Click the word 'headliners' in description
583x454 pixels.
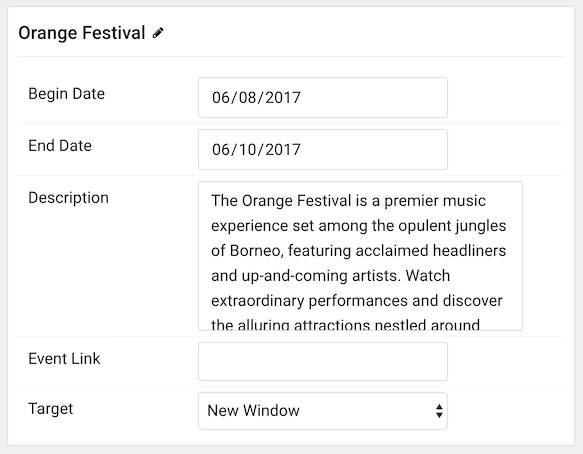coord(469,251)
